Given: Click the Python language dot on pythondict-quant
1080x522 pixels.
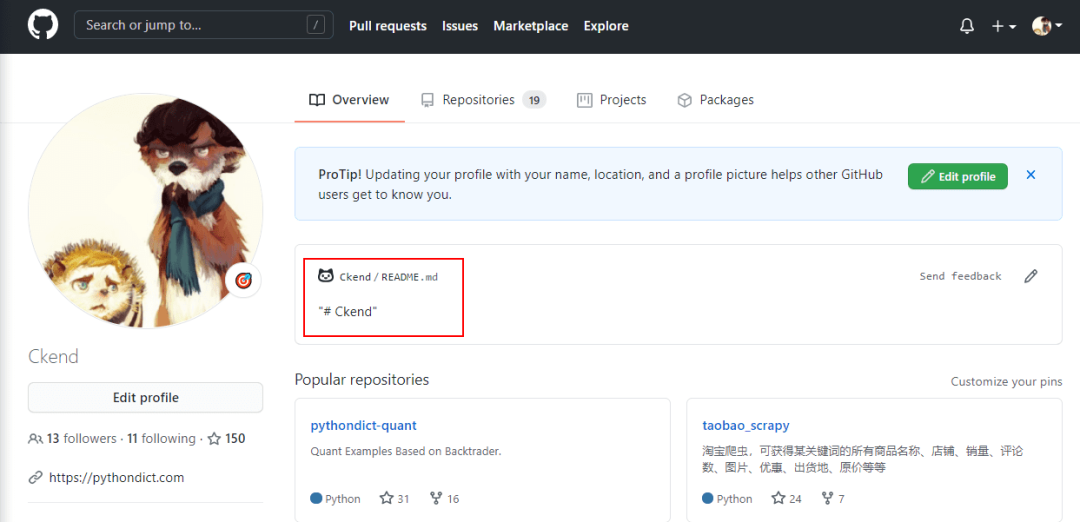Looking at the screenshot, I should [x=316, y=498].
